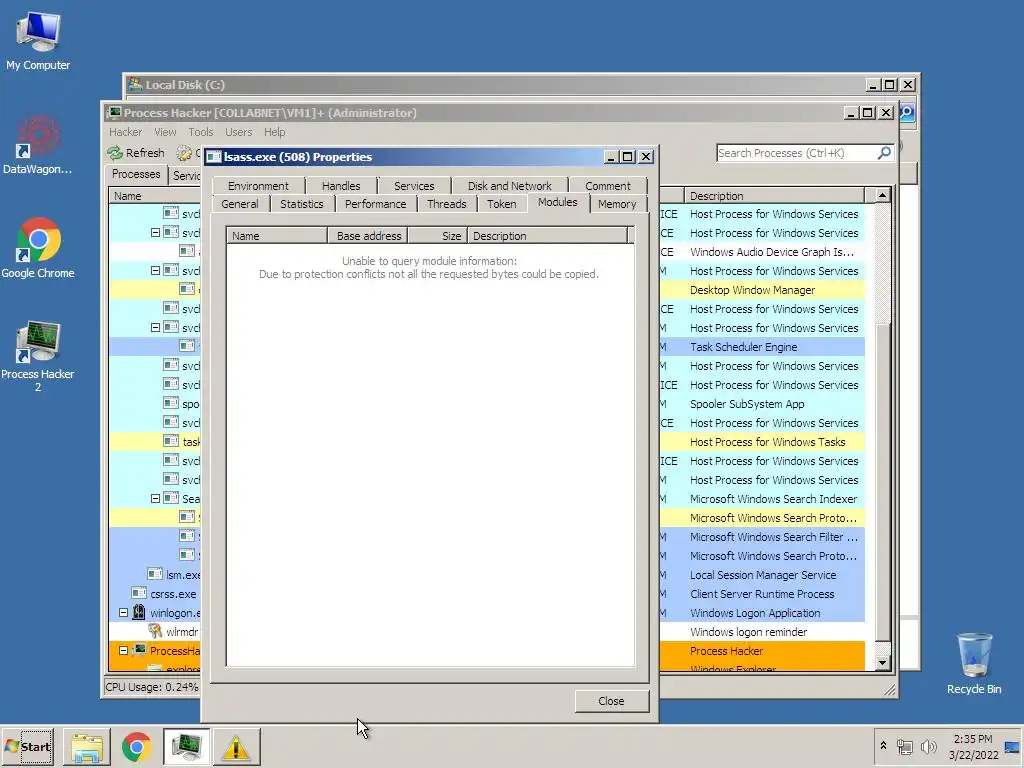Switch to the Handles tab

pos(341,186)
